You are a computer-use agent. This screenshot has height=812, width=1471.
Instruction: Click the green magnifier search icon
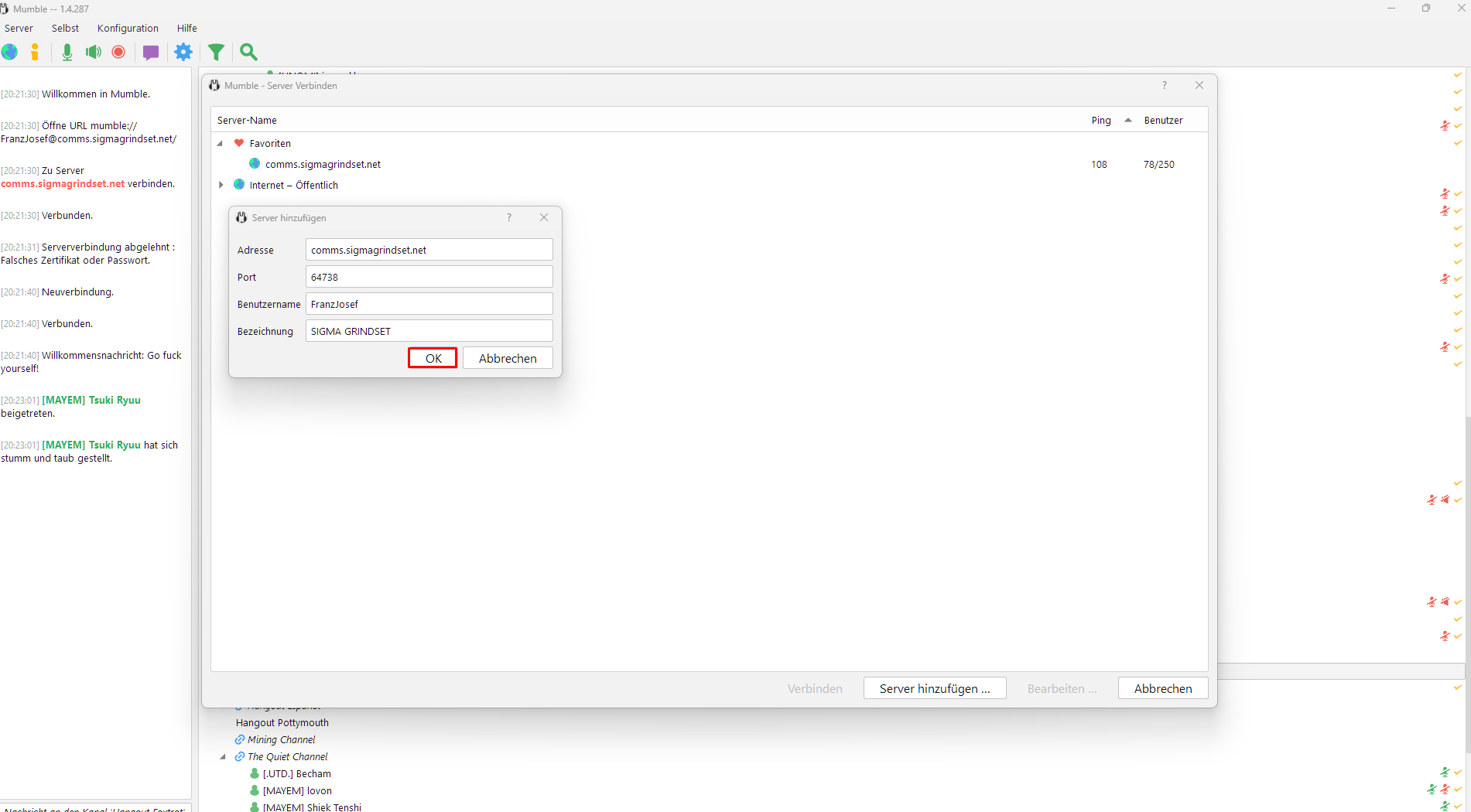click(x=248, y=52)
